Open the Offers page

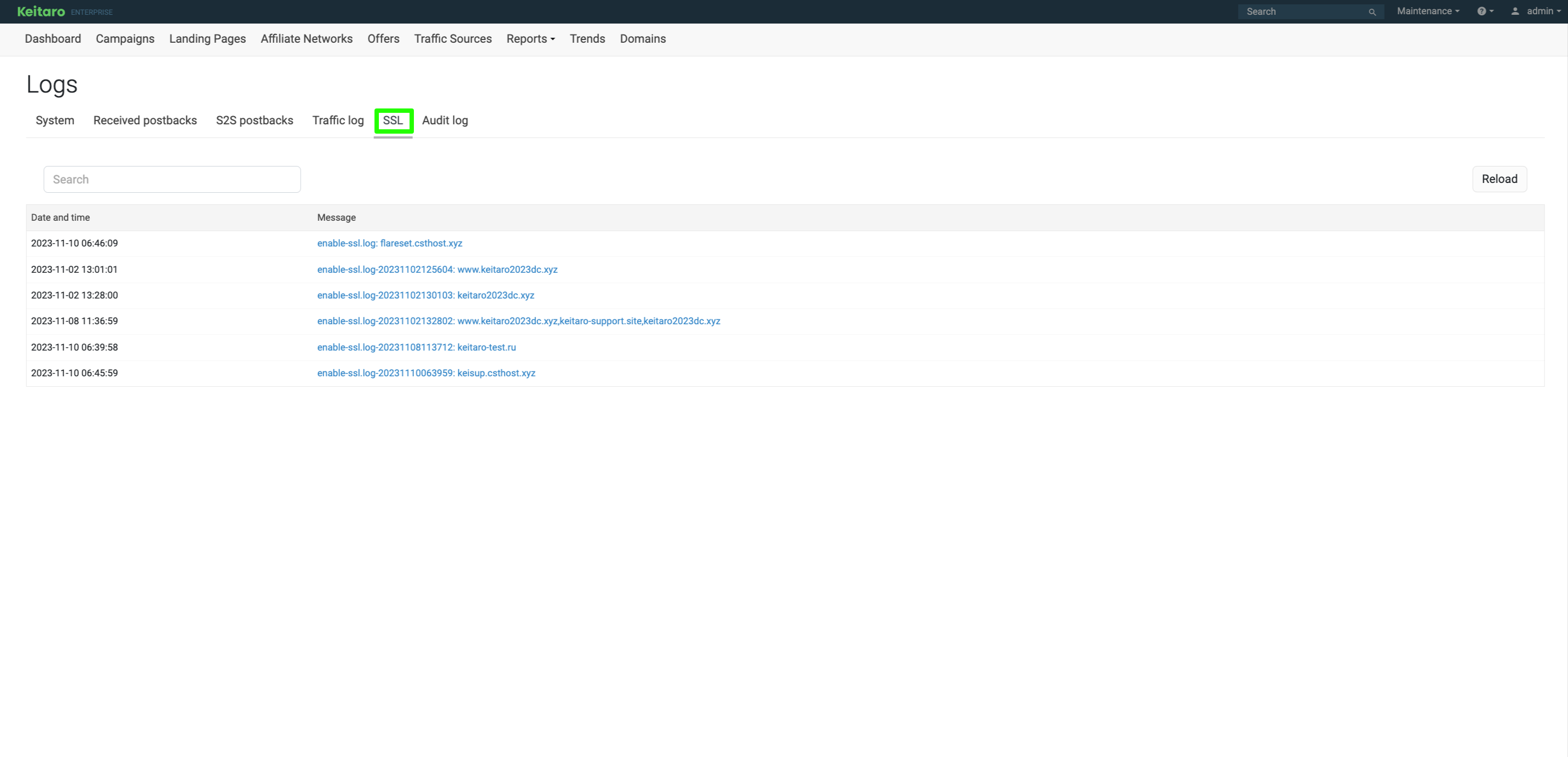coord(383,39)
